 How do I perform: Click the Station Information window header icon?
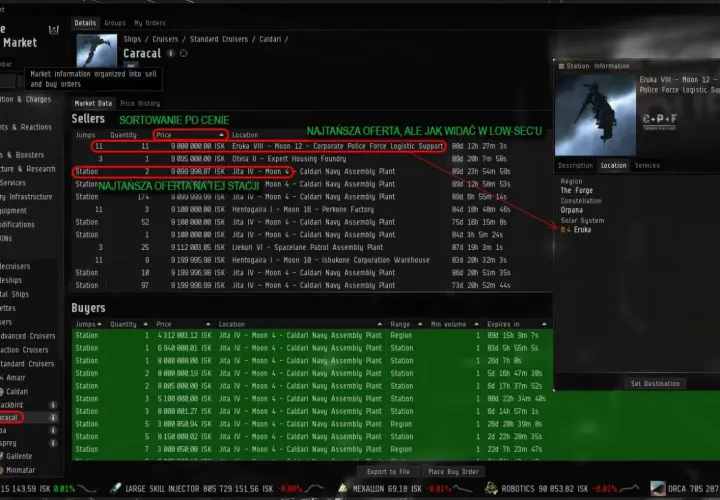(x=561, y=66)
